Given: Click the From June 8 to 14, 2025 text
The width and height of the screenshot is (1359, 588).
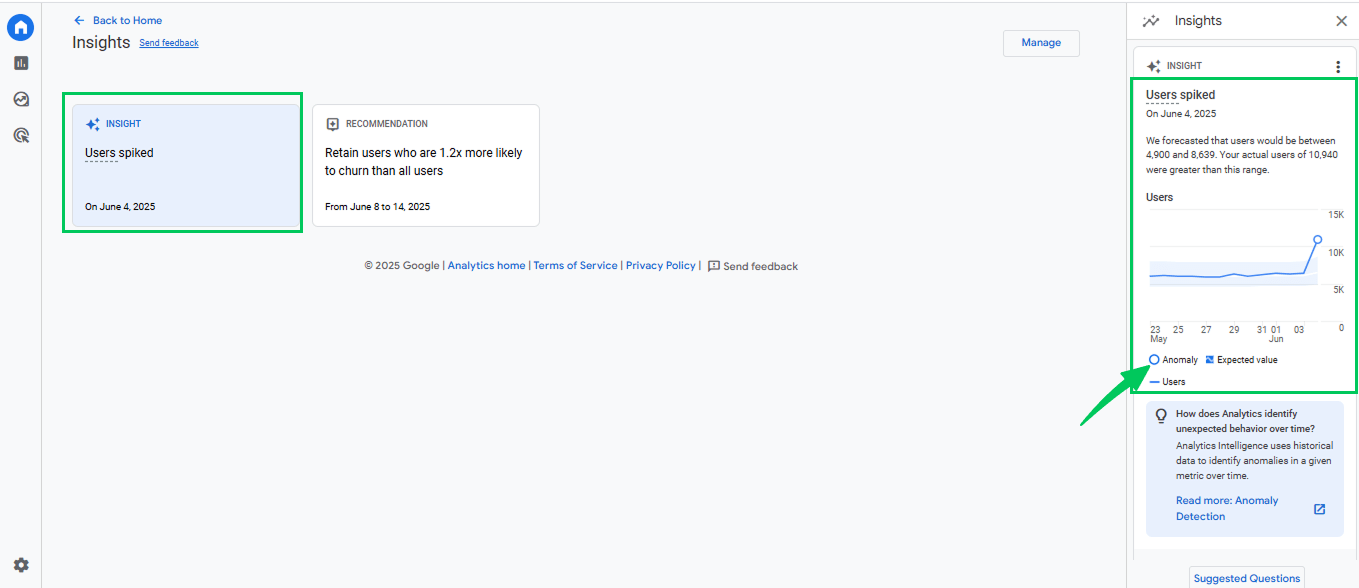Looking at the screenshot, I should click(377, 207).
